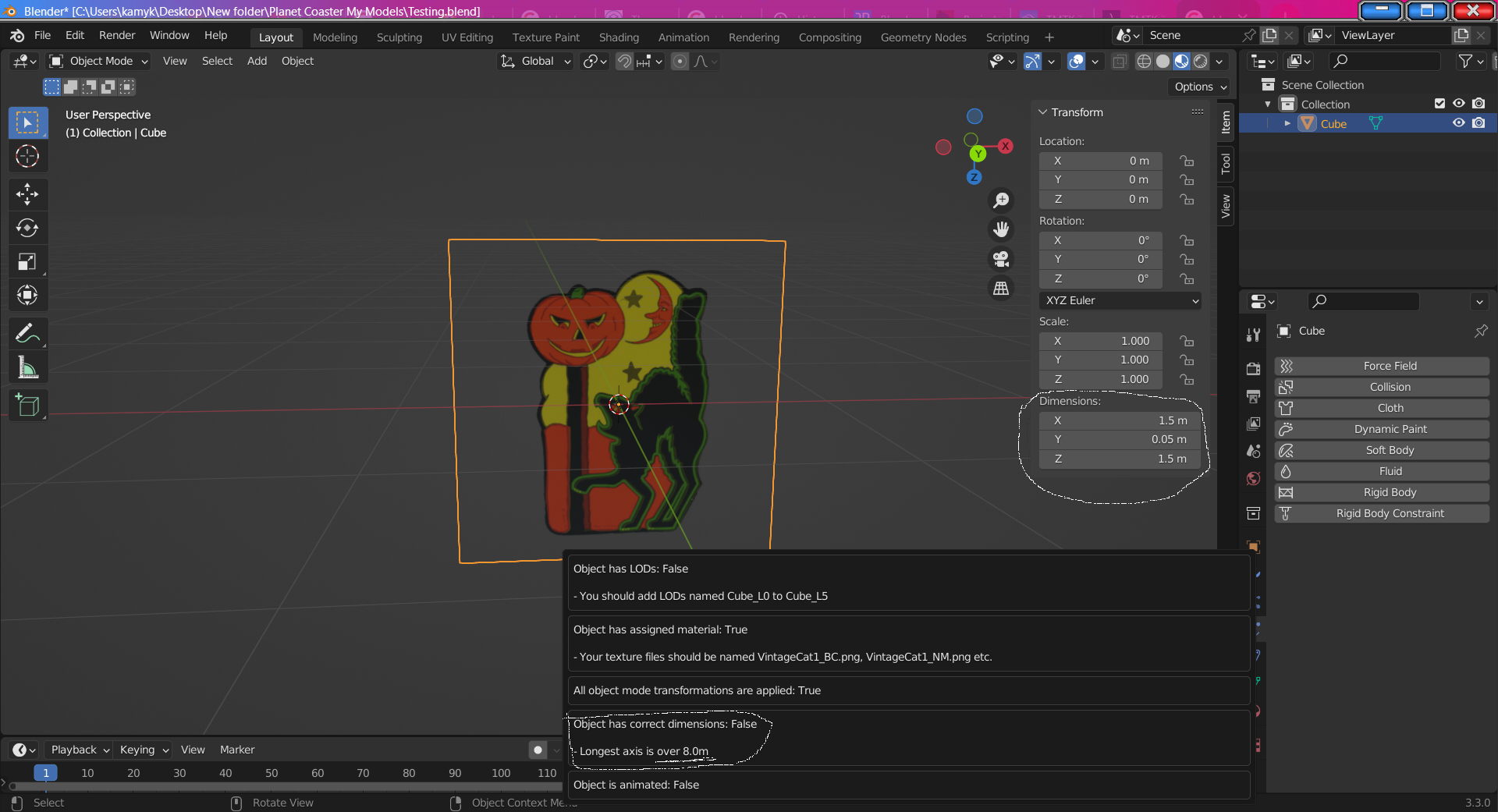The image size is (1498, 812).
Task: Select the Measure tool
Action: pos(28,367)
